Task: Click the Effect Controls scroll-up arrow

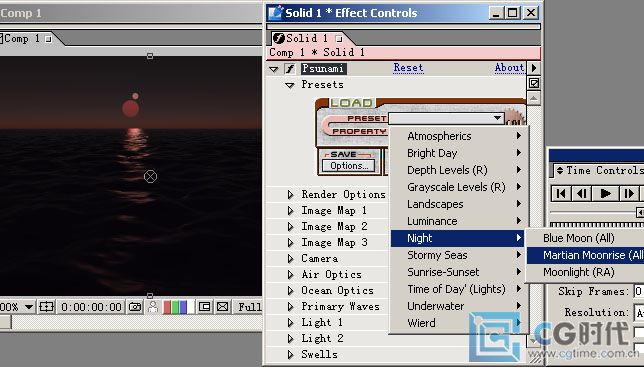Action: (x=534, y=99)
